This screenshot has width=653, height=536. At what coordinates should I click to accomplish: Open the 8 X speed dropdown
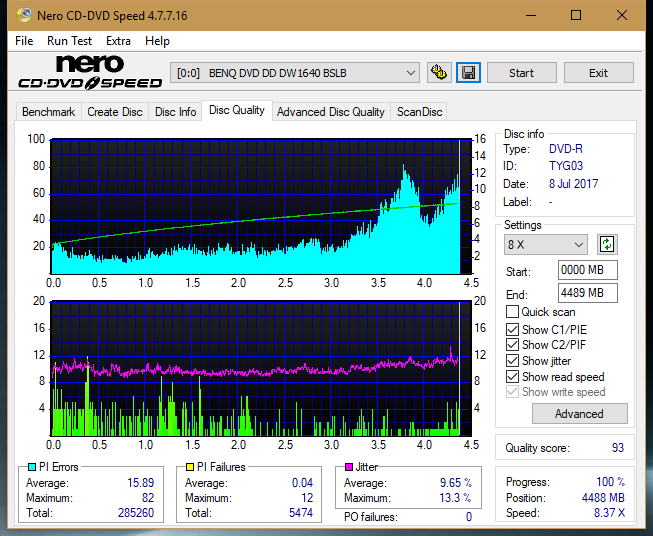[546, 244]
